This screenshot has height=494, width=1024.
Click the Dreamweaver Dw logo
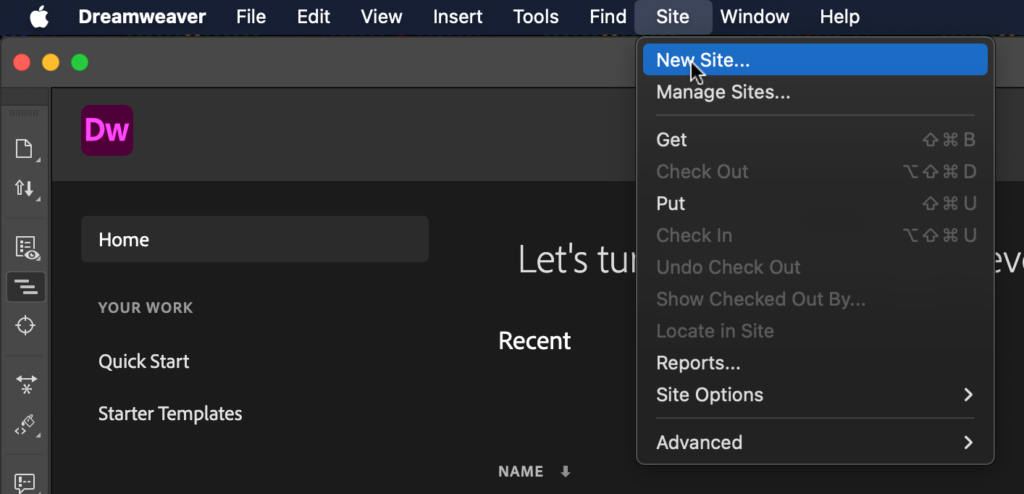pyautogui.click(x=107, y=130)
